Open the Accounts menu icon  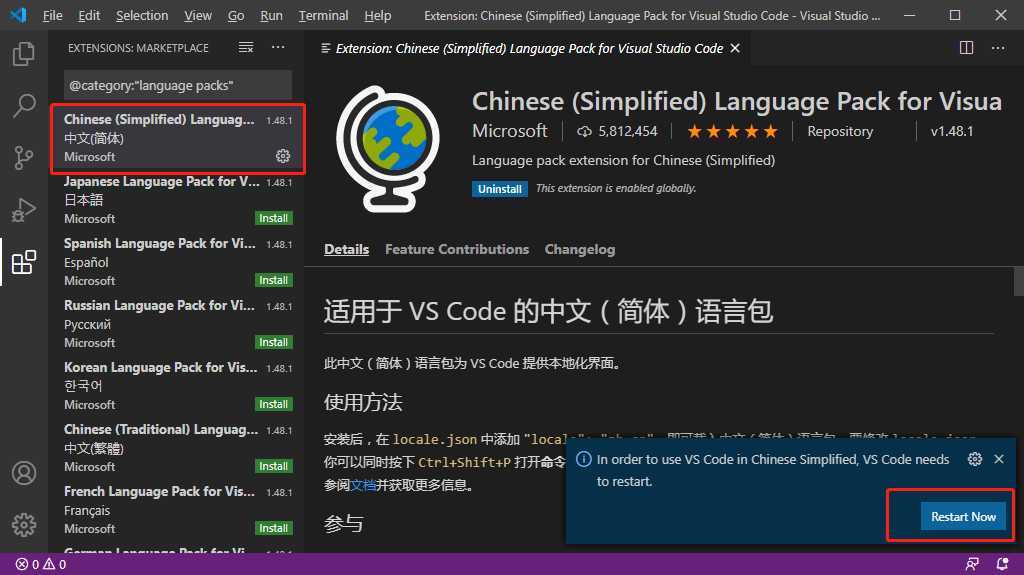pos(24,472)
